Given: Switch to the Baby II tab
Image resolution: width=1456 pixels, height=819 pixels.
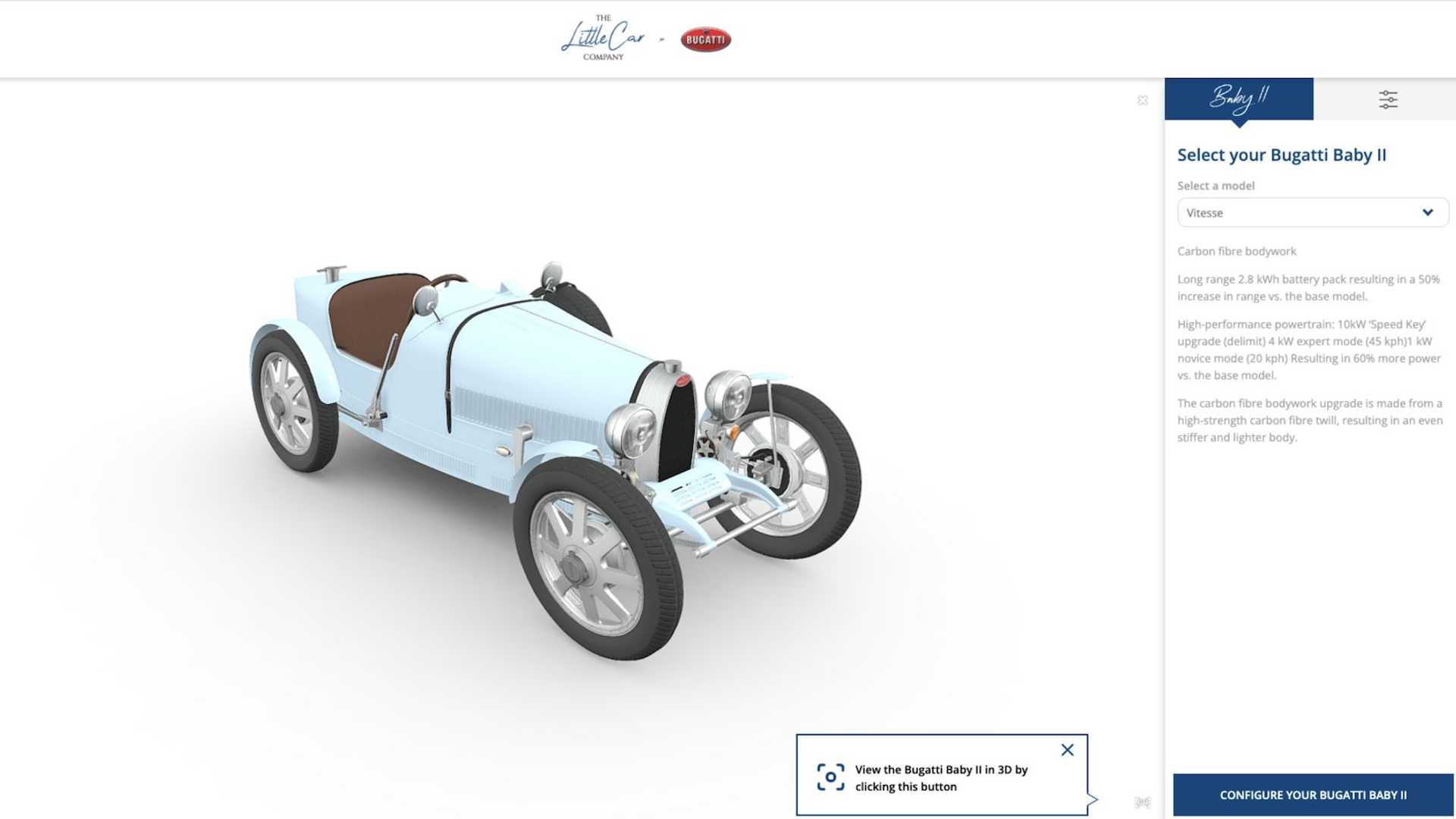Looking at the screenshot, I should (1238, 99).
